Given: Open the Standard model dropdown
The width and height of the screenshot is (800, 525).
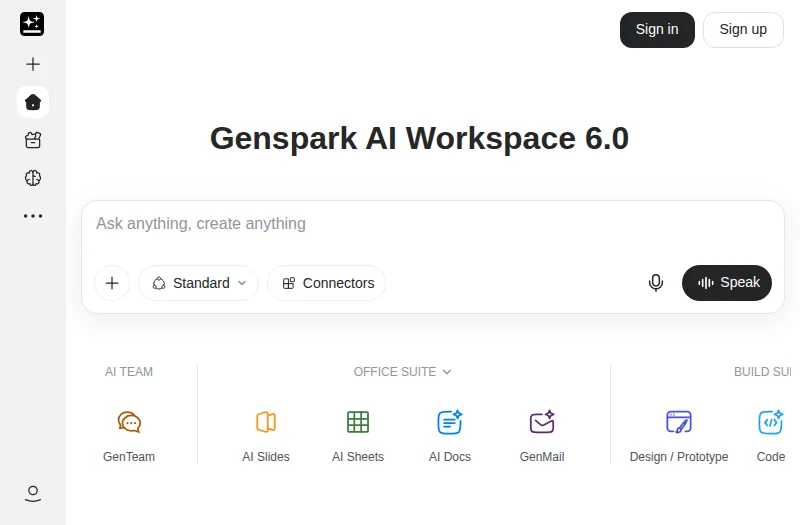Looking at the screenshot, I should coord(198,283).
